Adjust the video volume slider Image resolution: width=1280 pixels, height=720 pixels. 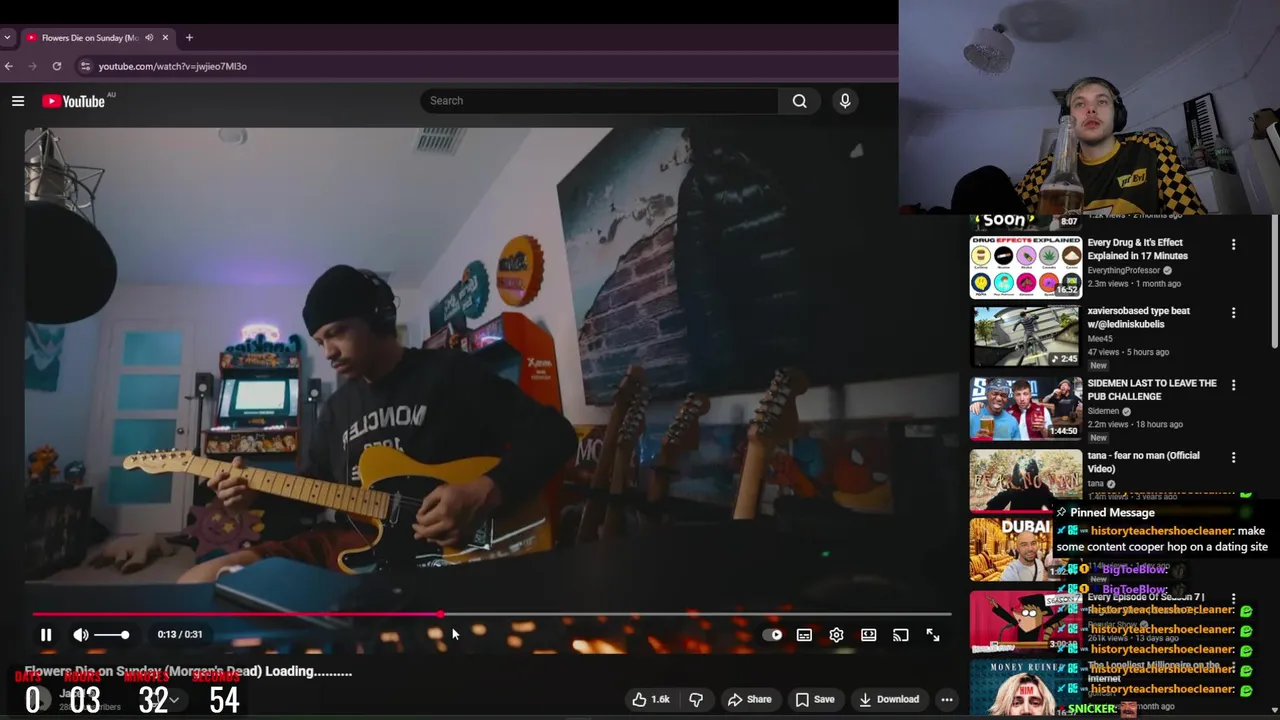tap(112, 635)
